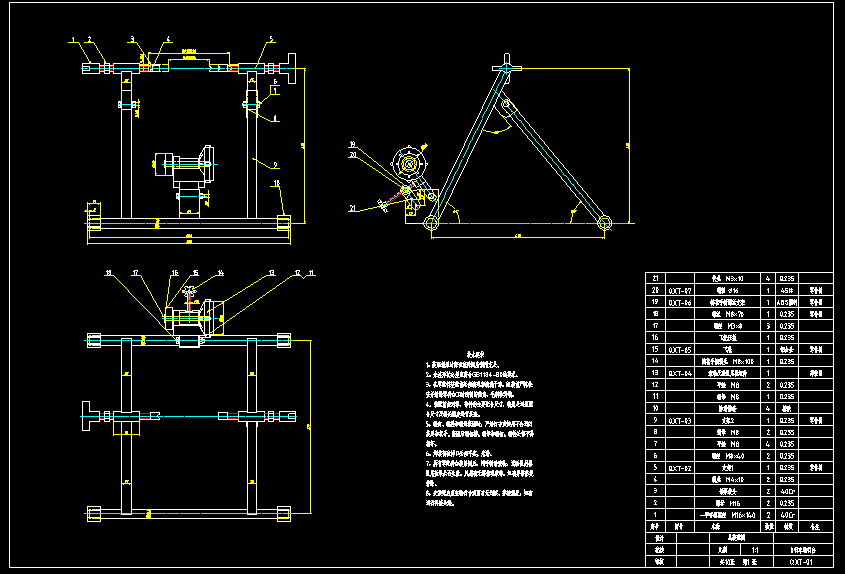Screen dimensions: 845x574
Task: Click the QXT-05 drawing code cell
Action: click(x=680, y=350)
